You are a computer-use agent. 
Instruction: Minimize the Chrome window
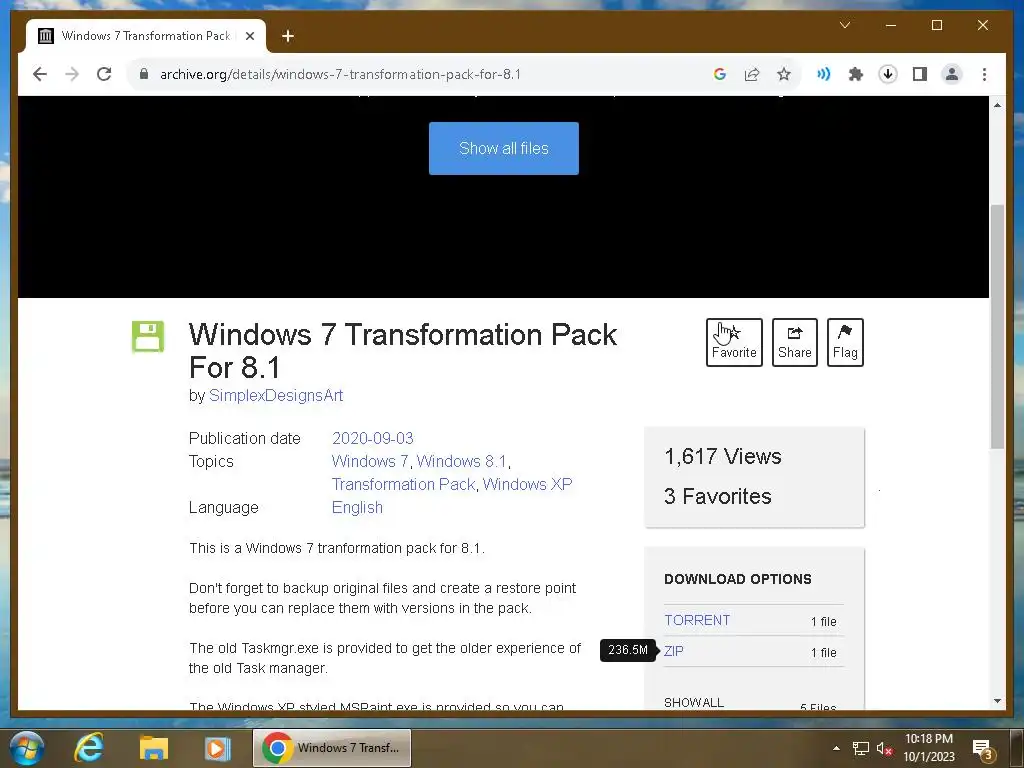tap(891, 25)
